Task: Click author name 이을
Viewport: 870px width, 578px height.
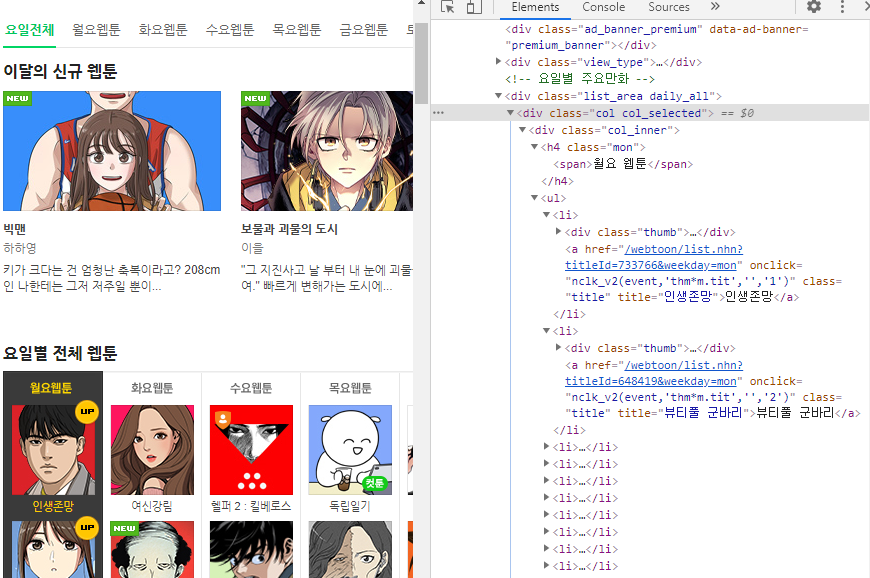Action: pos(252,248)
